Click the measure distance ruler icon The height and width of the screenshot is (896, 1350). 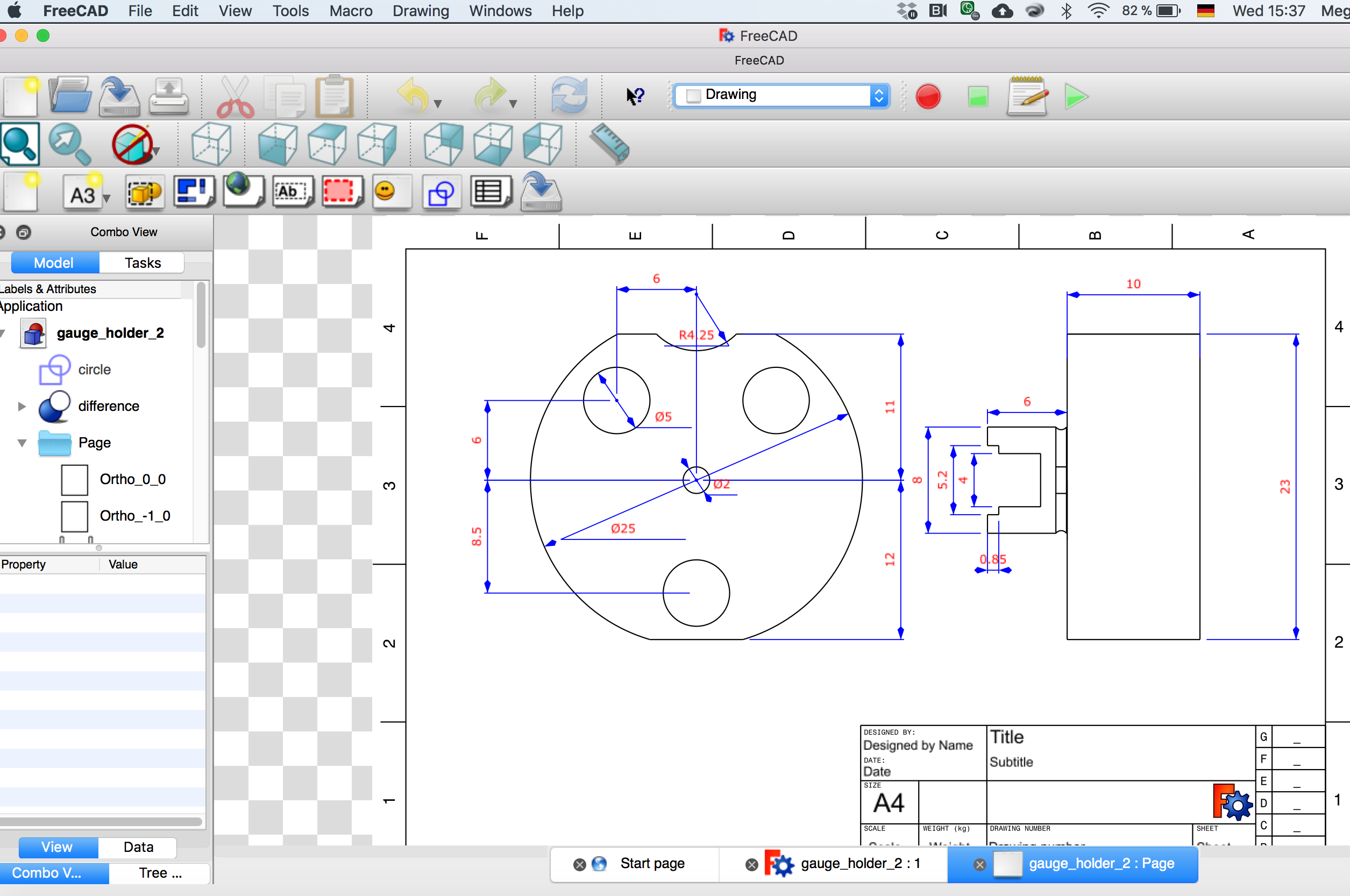click(608, 144)
